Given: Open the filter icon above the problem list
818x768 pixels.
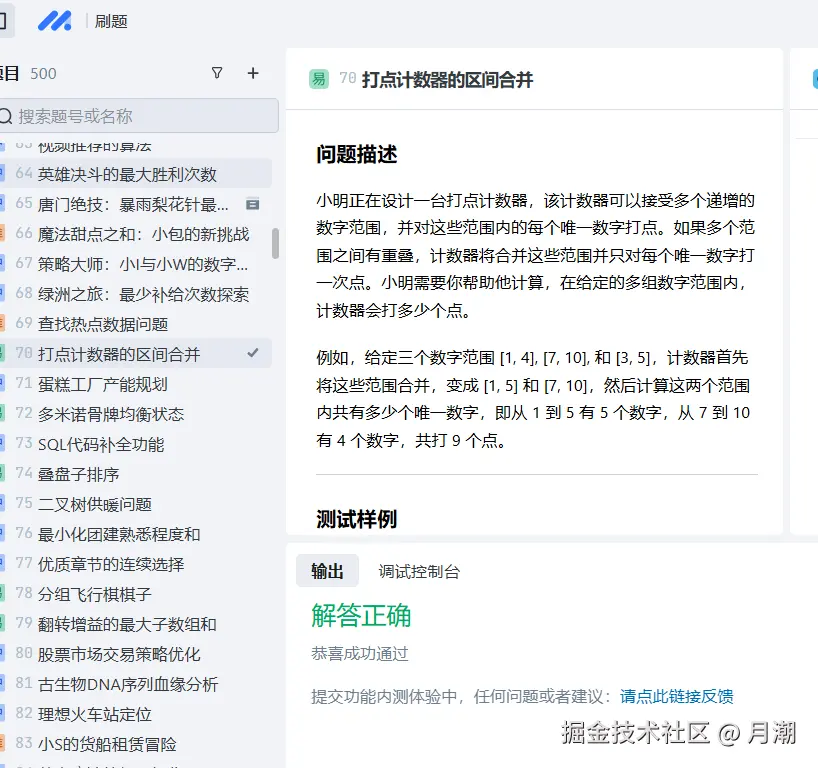Looking at the screenshot, I should pos(216,73).
